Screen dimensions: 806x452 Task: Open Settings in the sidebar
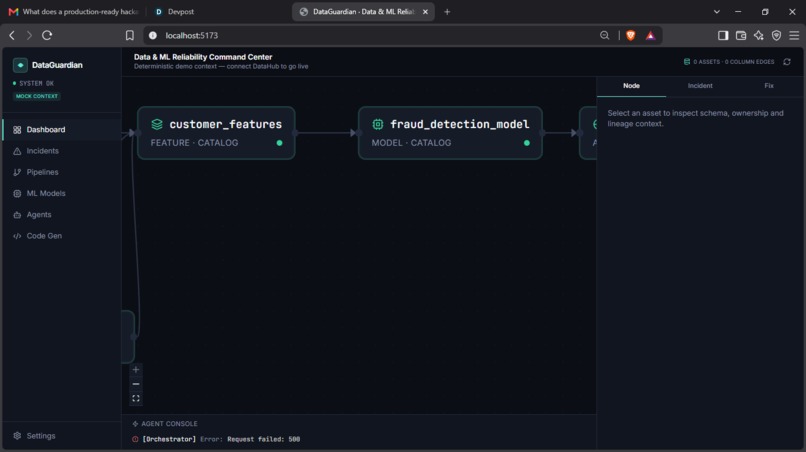[x=62, y=436]
